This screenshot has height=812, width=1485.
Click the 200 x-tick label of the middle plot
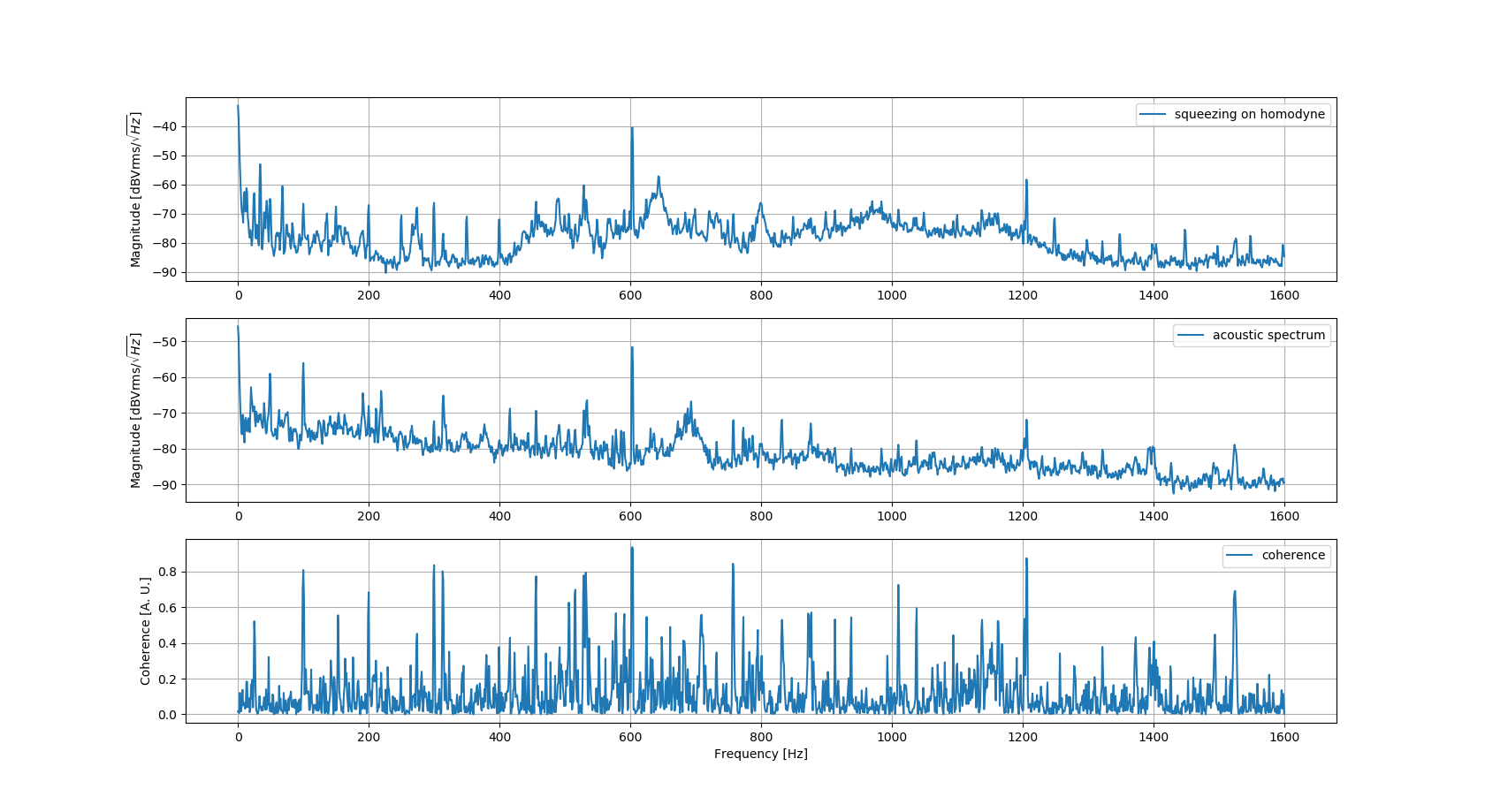pos(369,516)
